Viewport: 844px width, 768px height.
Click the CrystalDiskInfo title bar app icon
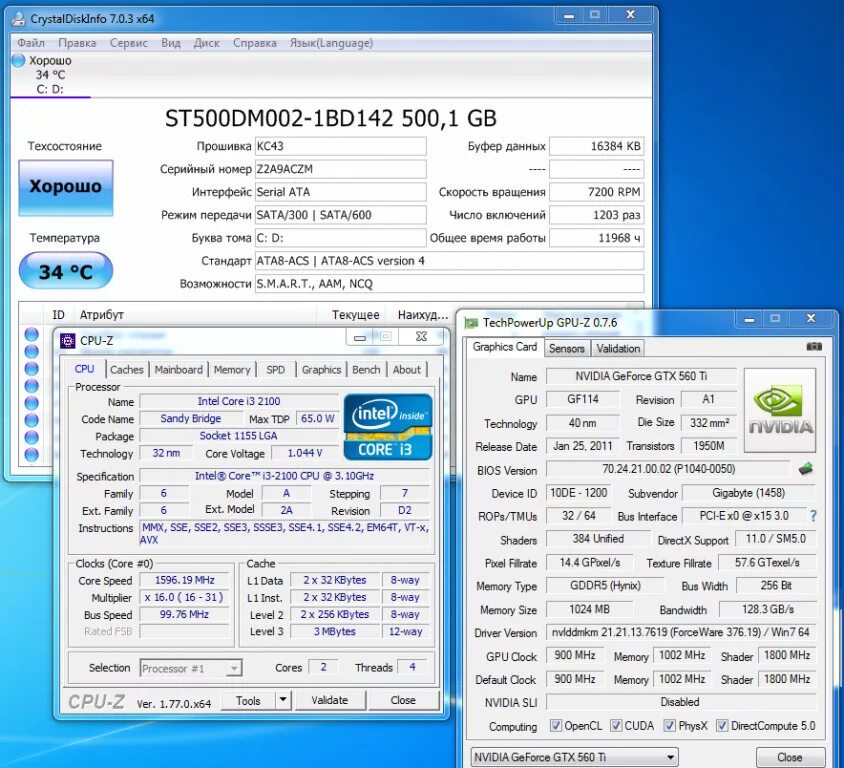point(18,19)
